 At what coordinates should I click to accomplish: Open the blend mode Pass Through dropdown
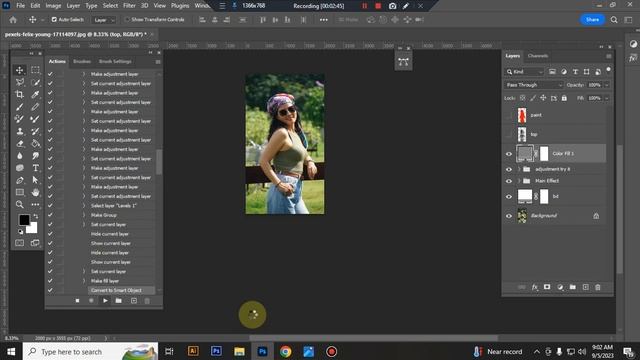click(x=533, y=85)
